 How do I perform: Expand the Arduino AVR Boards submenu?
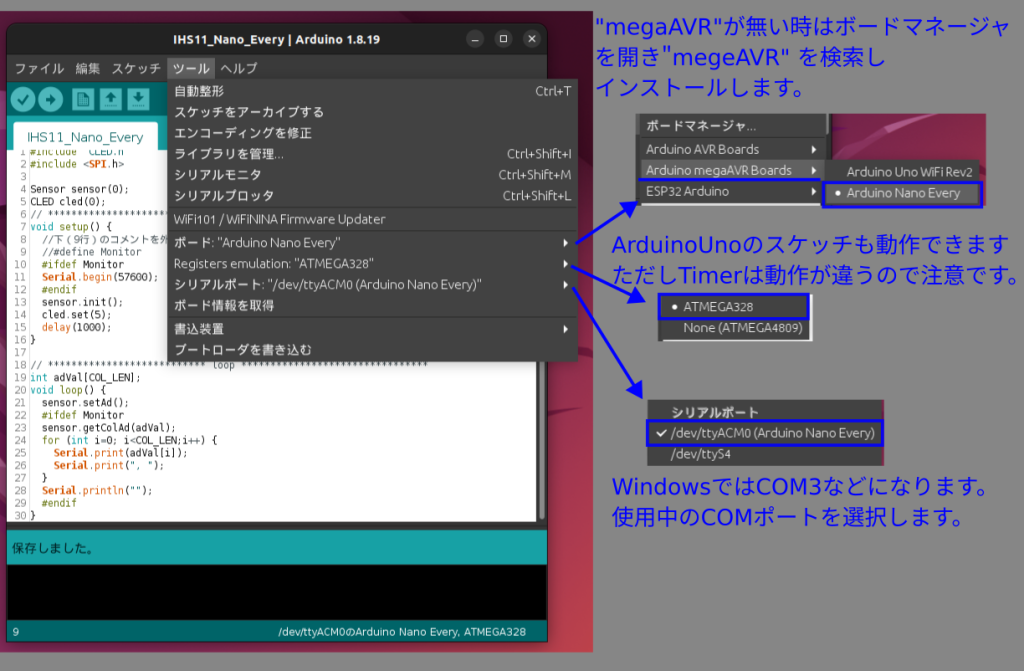click(x=732, y=150)
